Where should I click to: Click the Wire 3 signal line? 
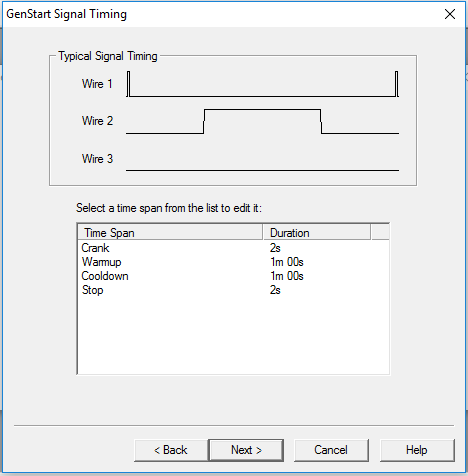pos(262,170)
